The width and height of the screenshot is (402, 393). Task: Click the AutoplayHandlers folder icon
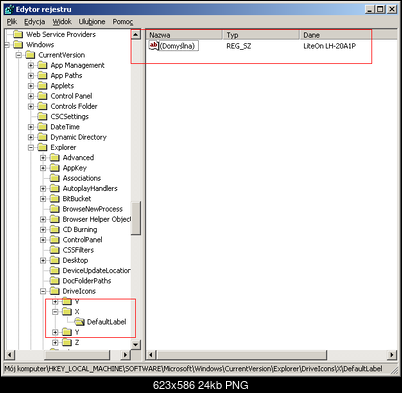55,188
